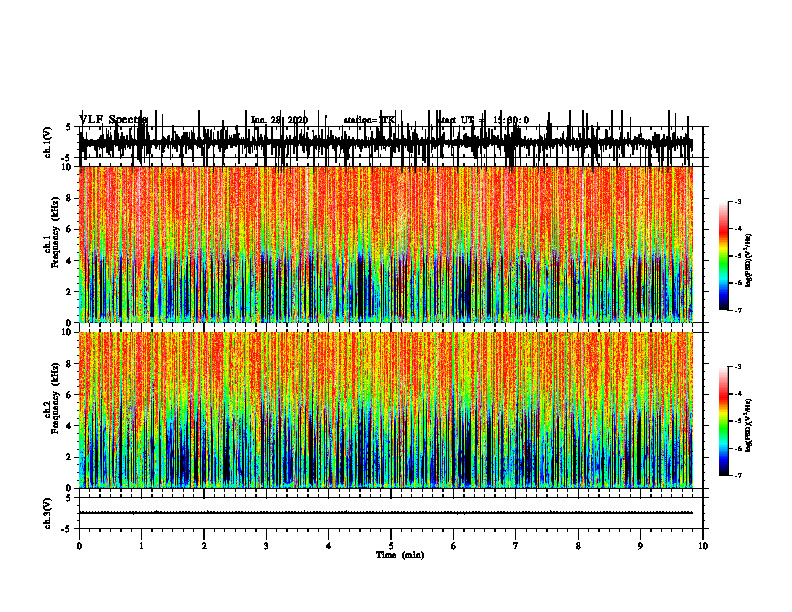
Task: Select the date label reading 28 2020
Action: 291,120
